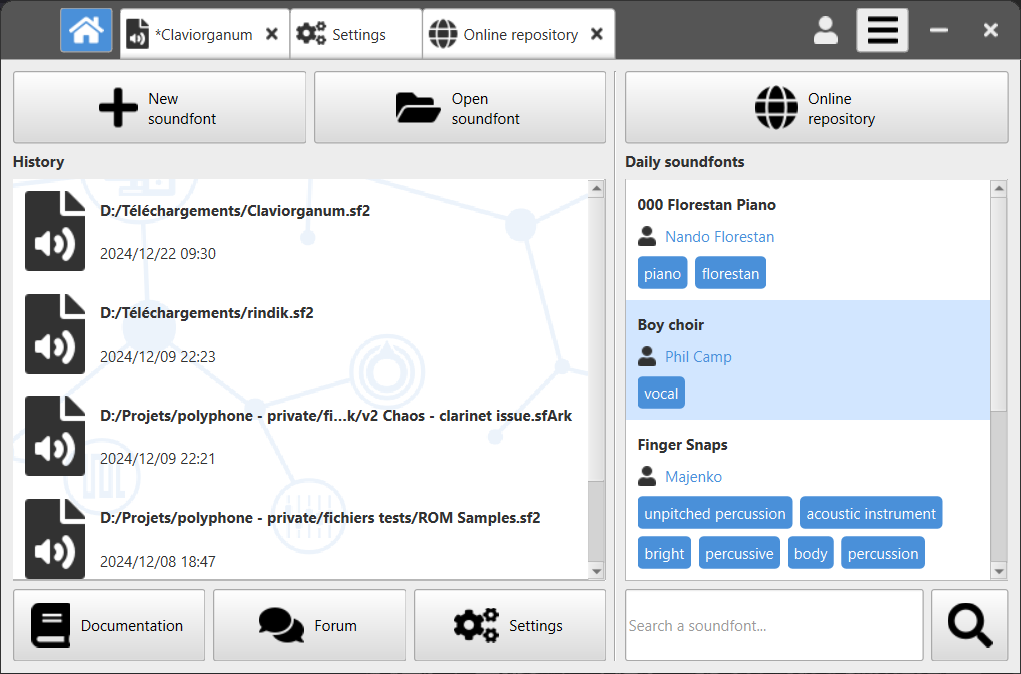1021x674 pixels.
Task: Click the search magnifier icon
Action: 968,624
